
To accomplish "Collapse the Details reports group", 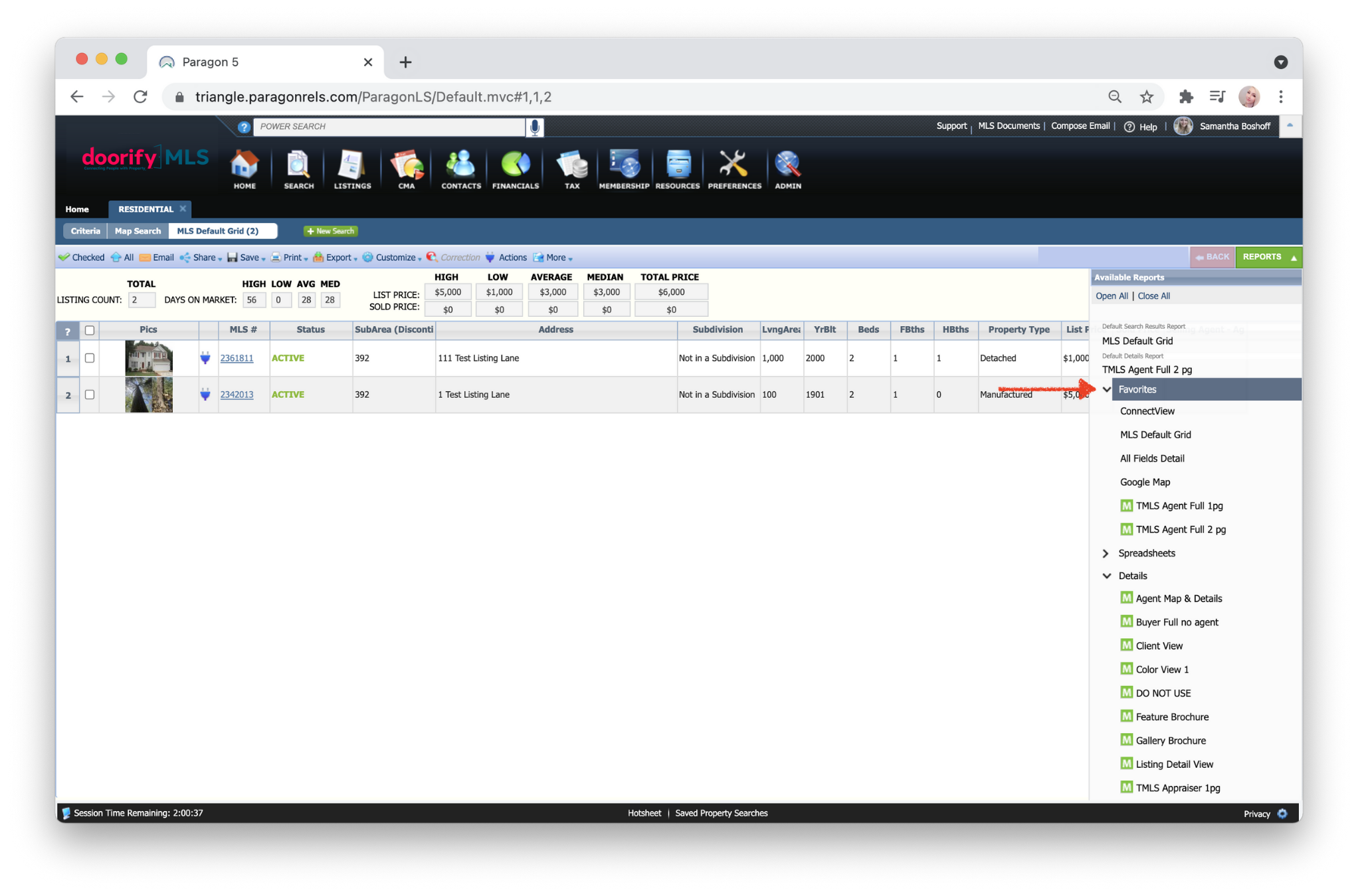I will click(x=1107, y=576).
